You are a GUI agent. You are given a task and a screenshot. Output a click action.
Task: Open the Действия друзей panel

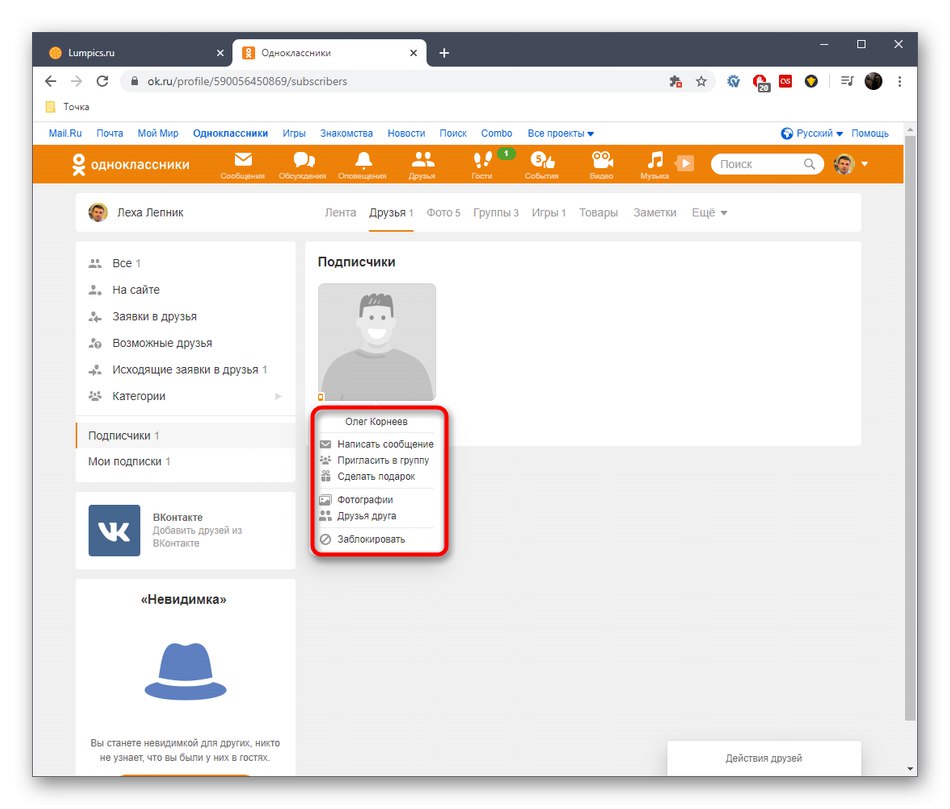[x=763, y=758]
